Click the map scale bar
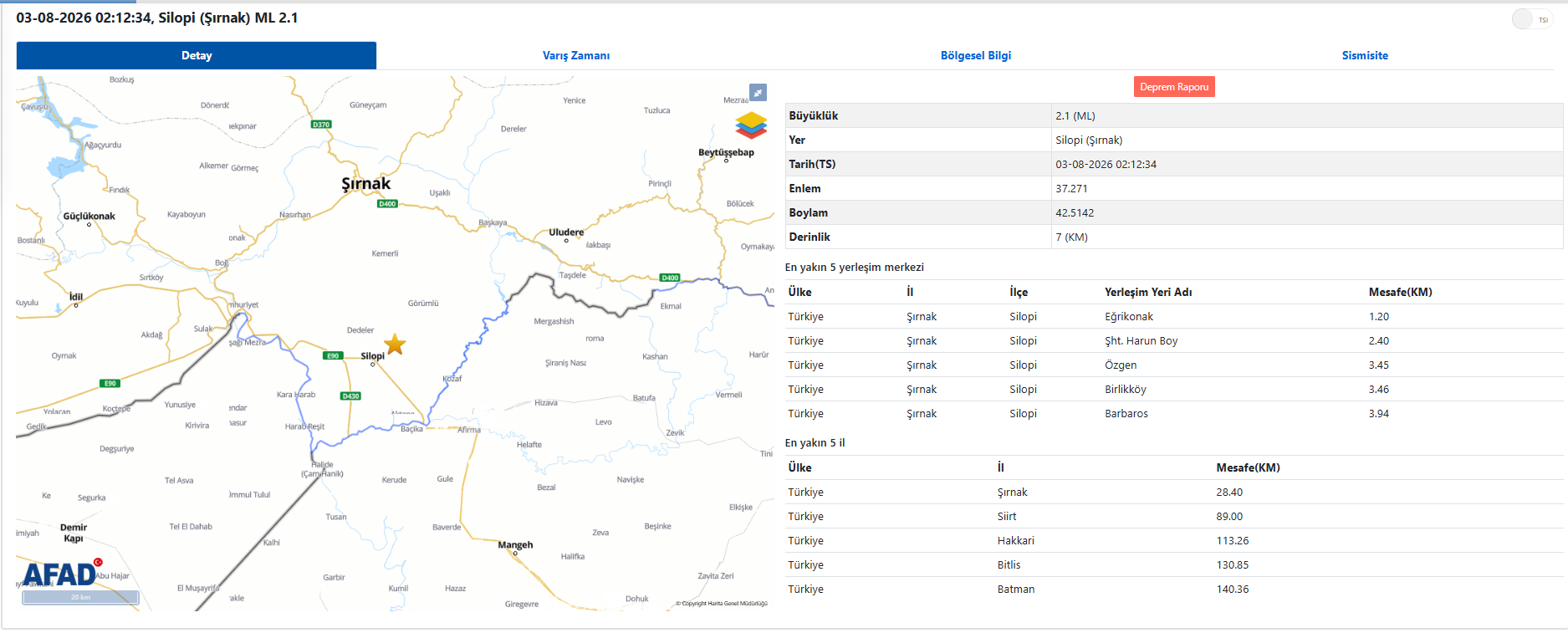1568x633 pixels. [80, 597]
